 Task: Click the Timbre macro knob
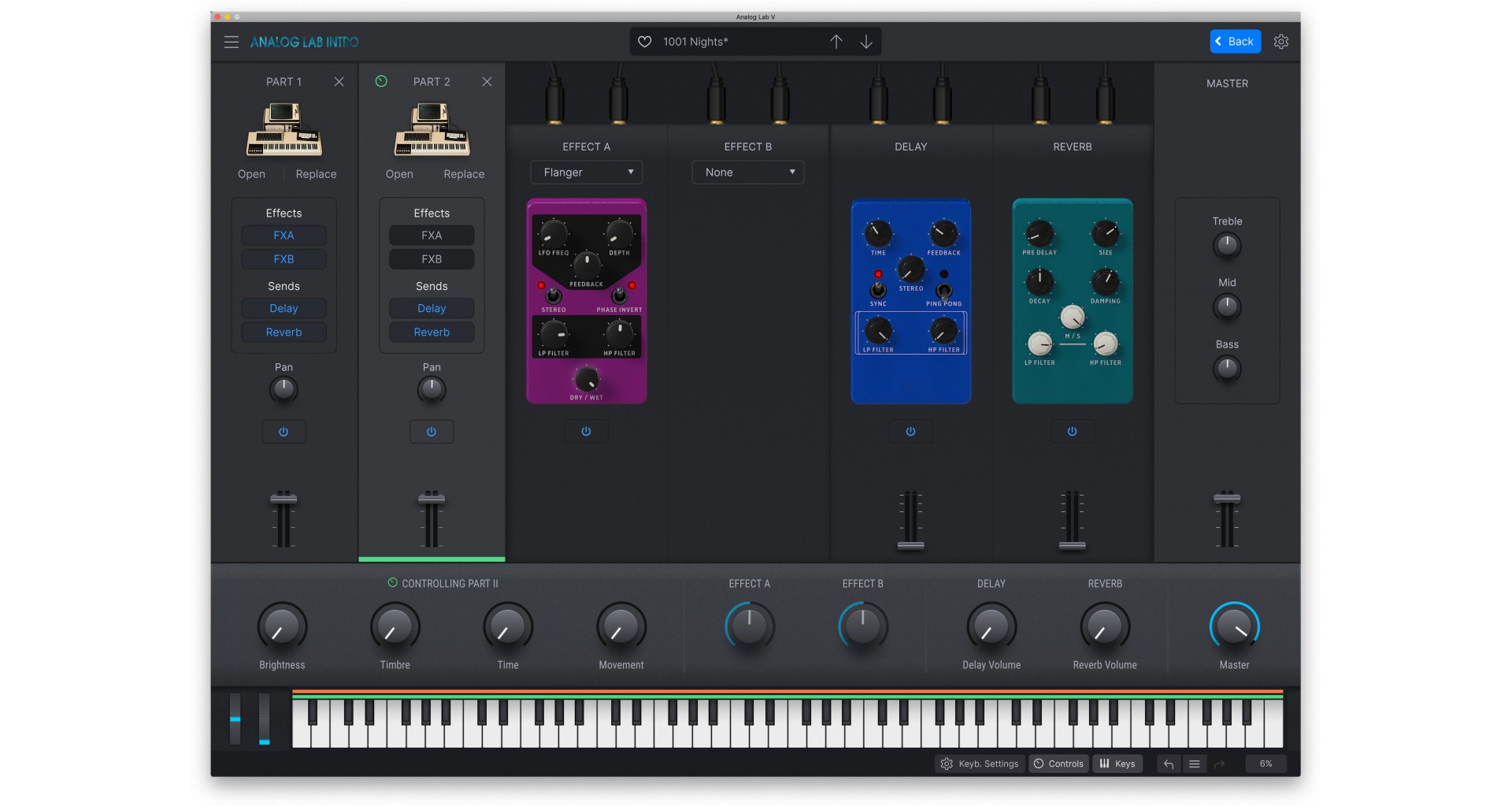pyautogui.click(x=395, y=628)
